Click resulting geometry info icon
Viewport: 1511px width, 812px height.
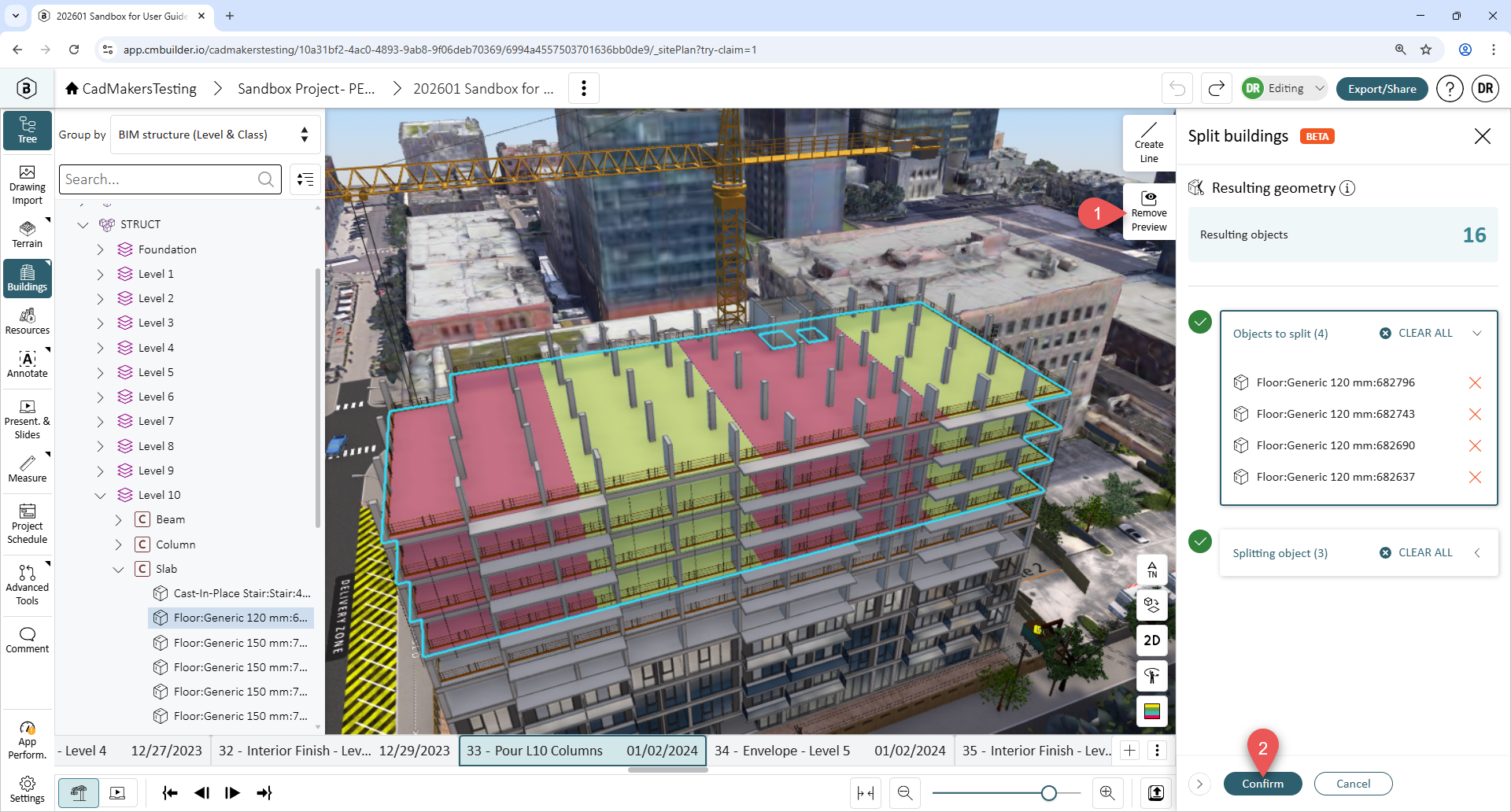point(1347,188)
